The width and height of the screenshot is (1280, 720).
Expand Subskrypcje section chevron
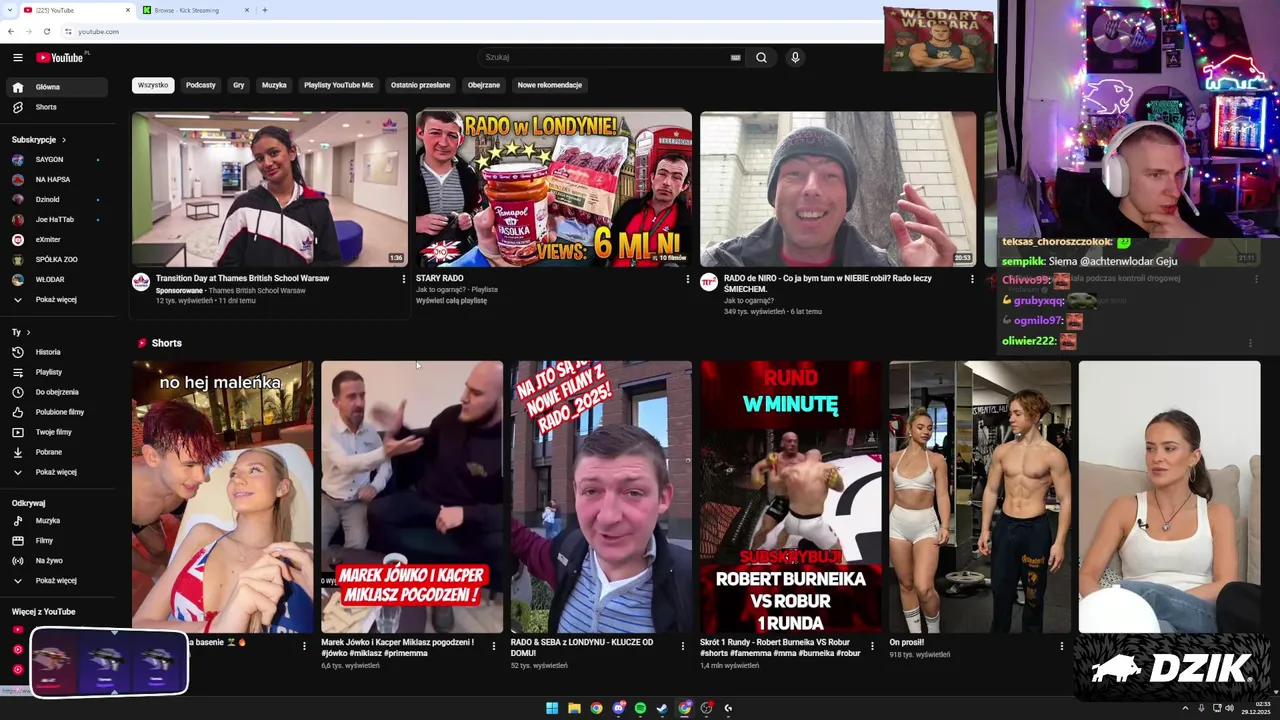tap(64, 140)
